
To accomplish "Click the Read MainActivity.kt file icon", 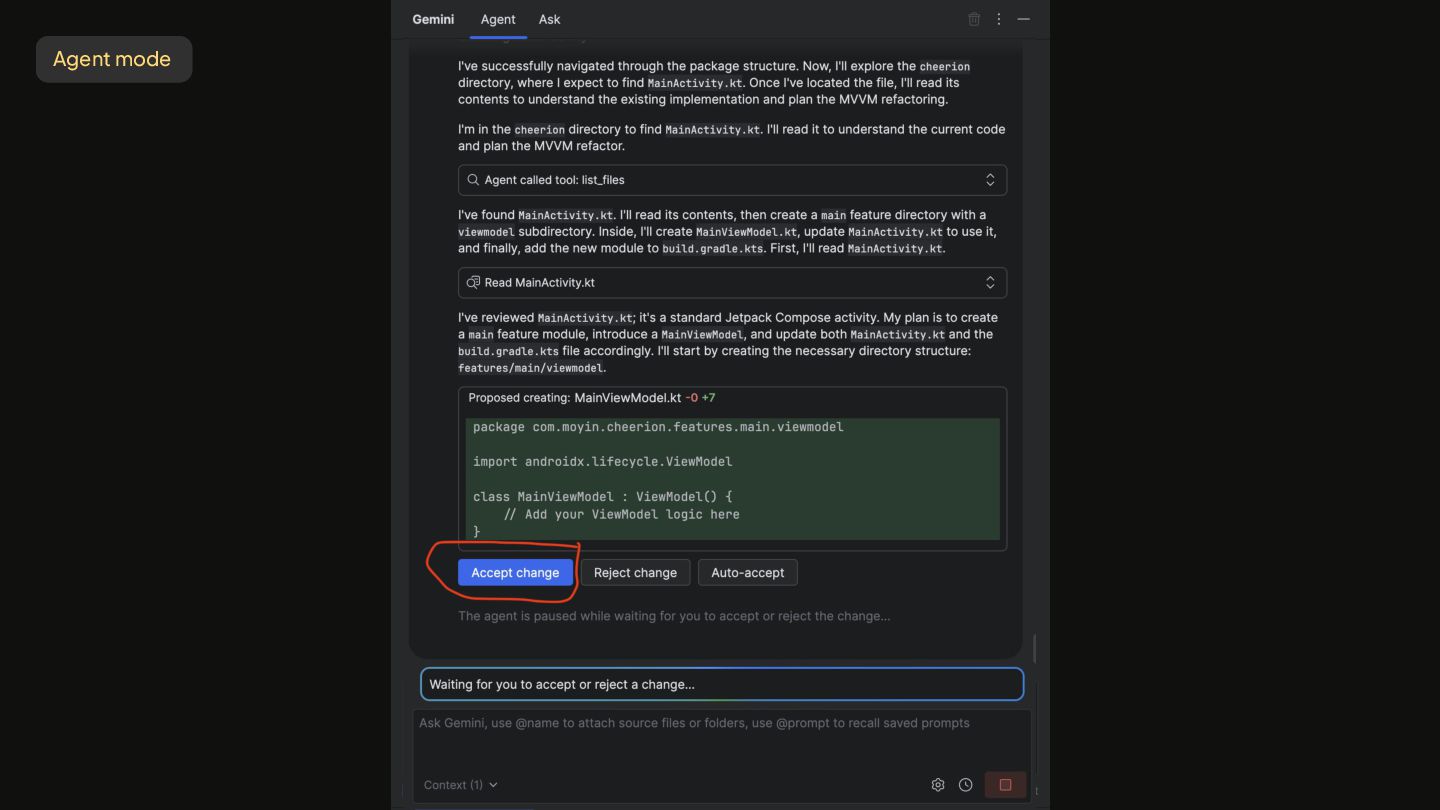I will (473, 282).
